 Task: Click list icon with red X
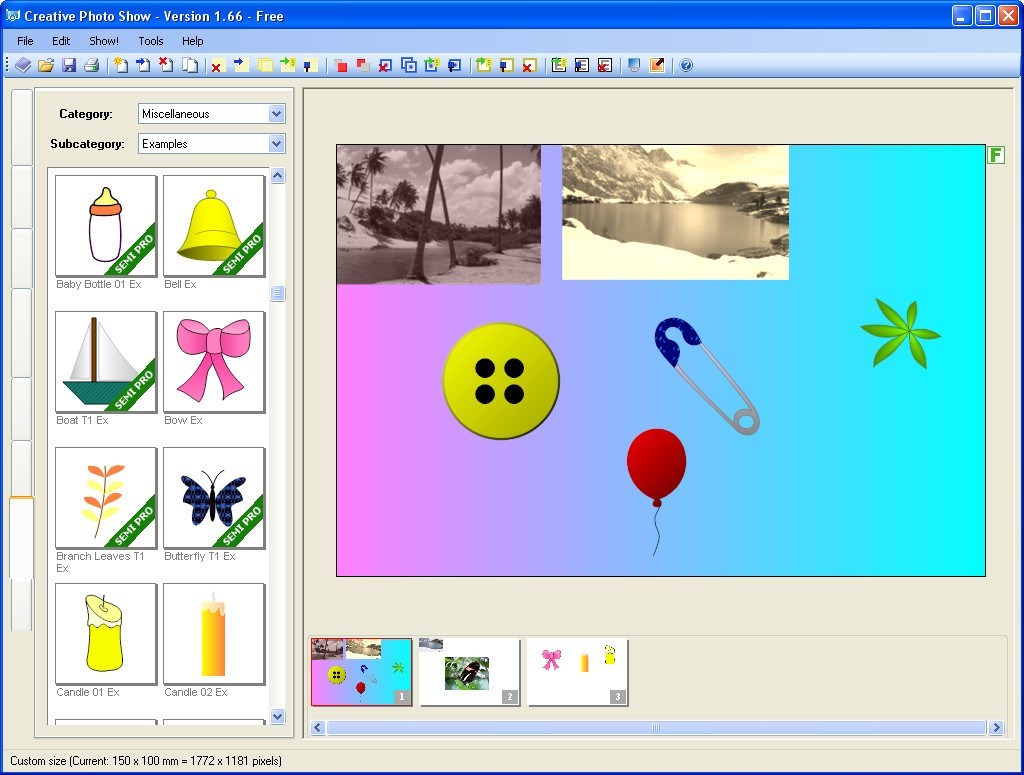tap(605, 65)
